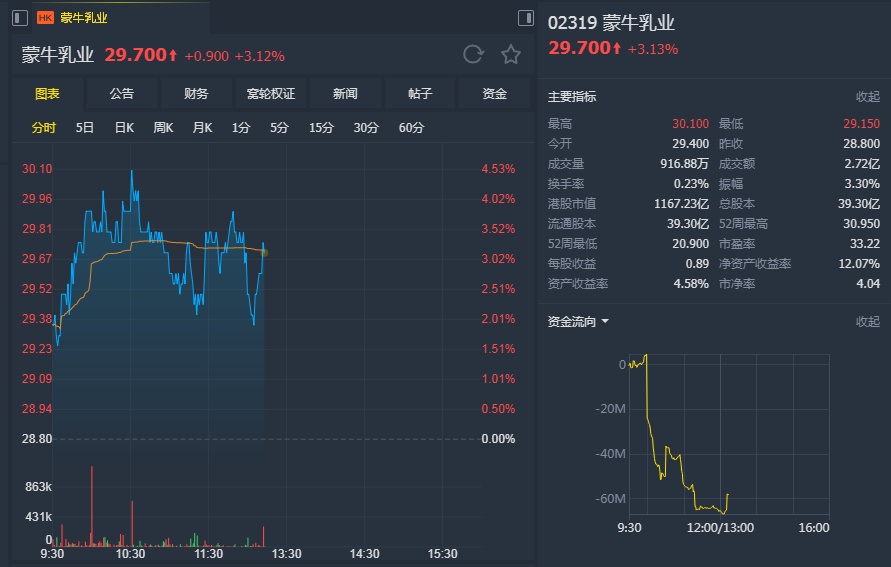Choose the 60分 chart interval

point(411,127)
